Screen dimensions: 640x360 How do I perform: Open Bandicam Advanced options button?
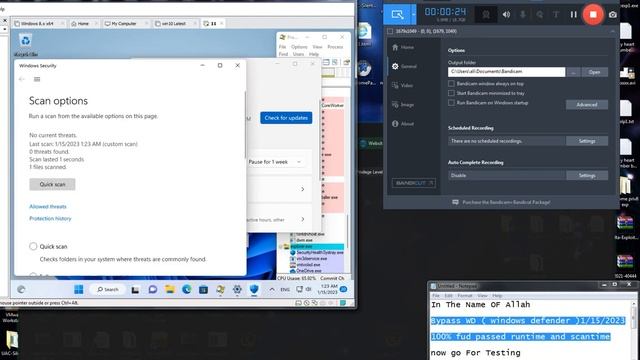tap(587, 105)
